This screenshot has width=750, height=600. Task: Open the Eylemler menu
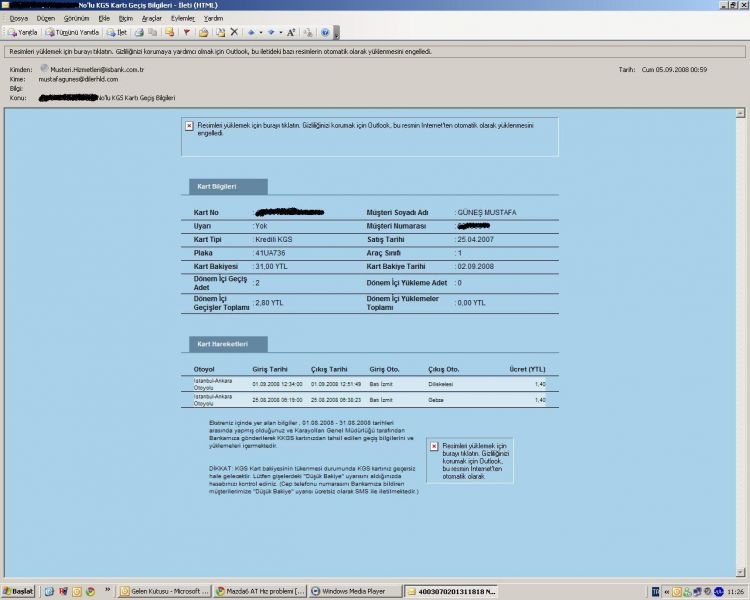(183, 18)
